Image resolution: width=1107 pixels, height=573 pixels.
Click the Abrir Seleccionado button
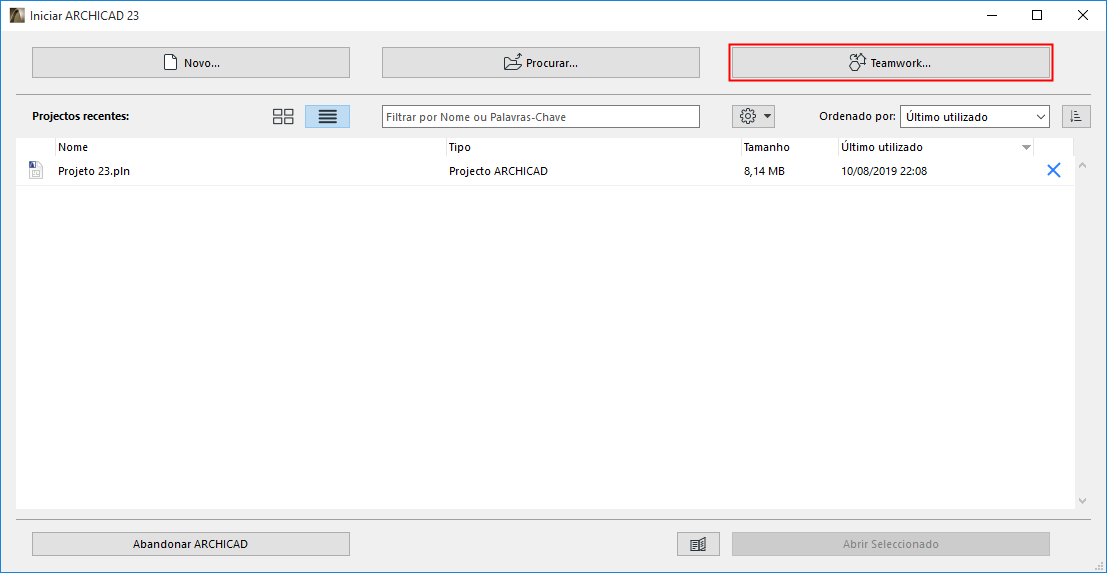pyautogui.click(x=890, y=544)
